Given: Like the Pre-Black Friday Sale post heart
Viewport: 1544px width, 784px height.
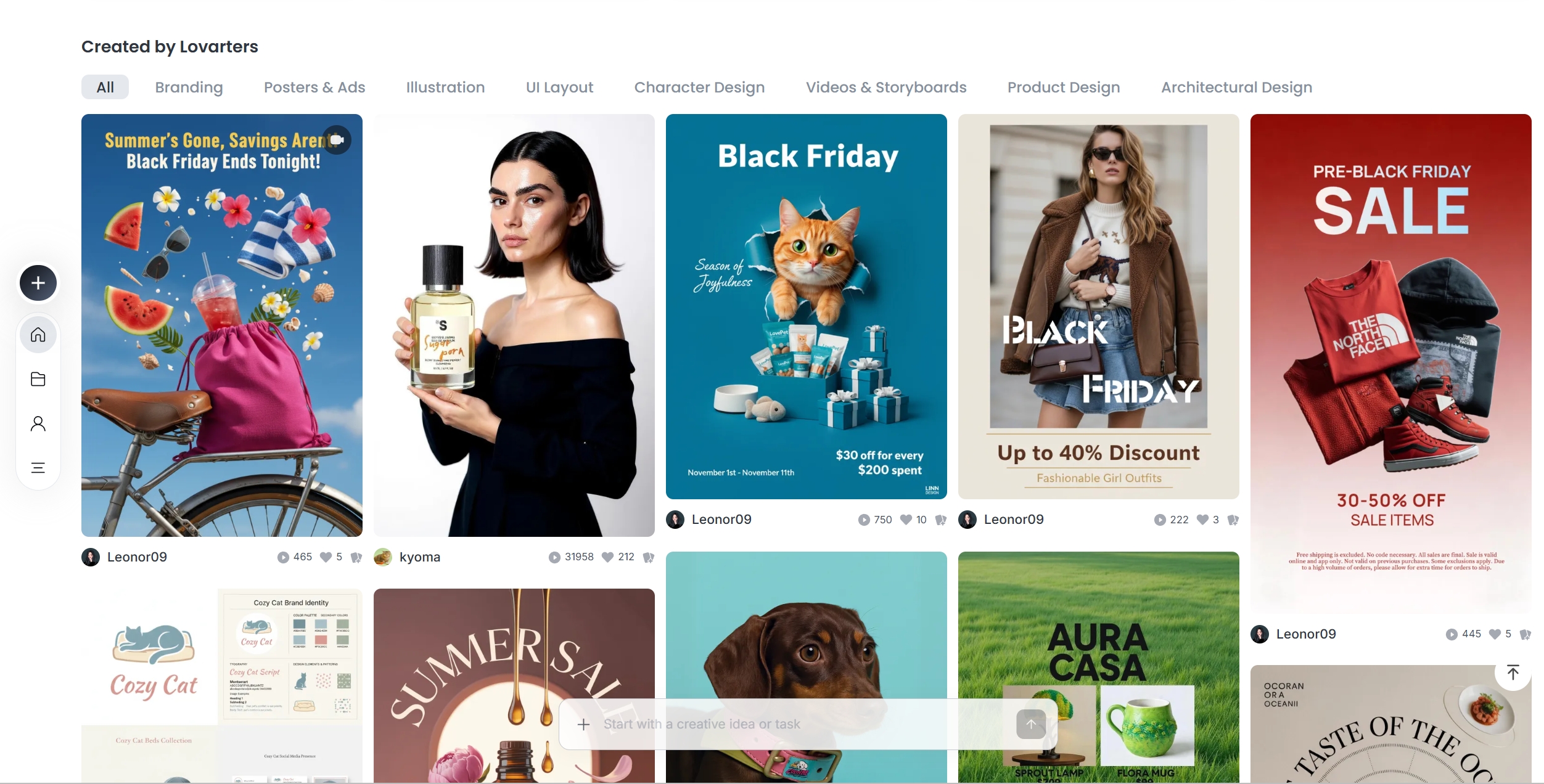Looking at the screenshot, I should tap(1495, 634).
